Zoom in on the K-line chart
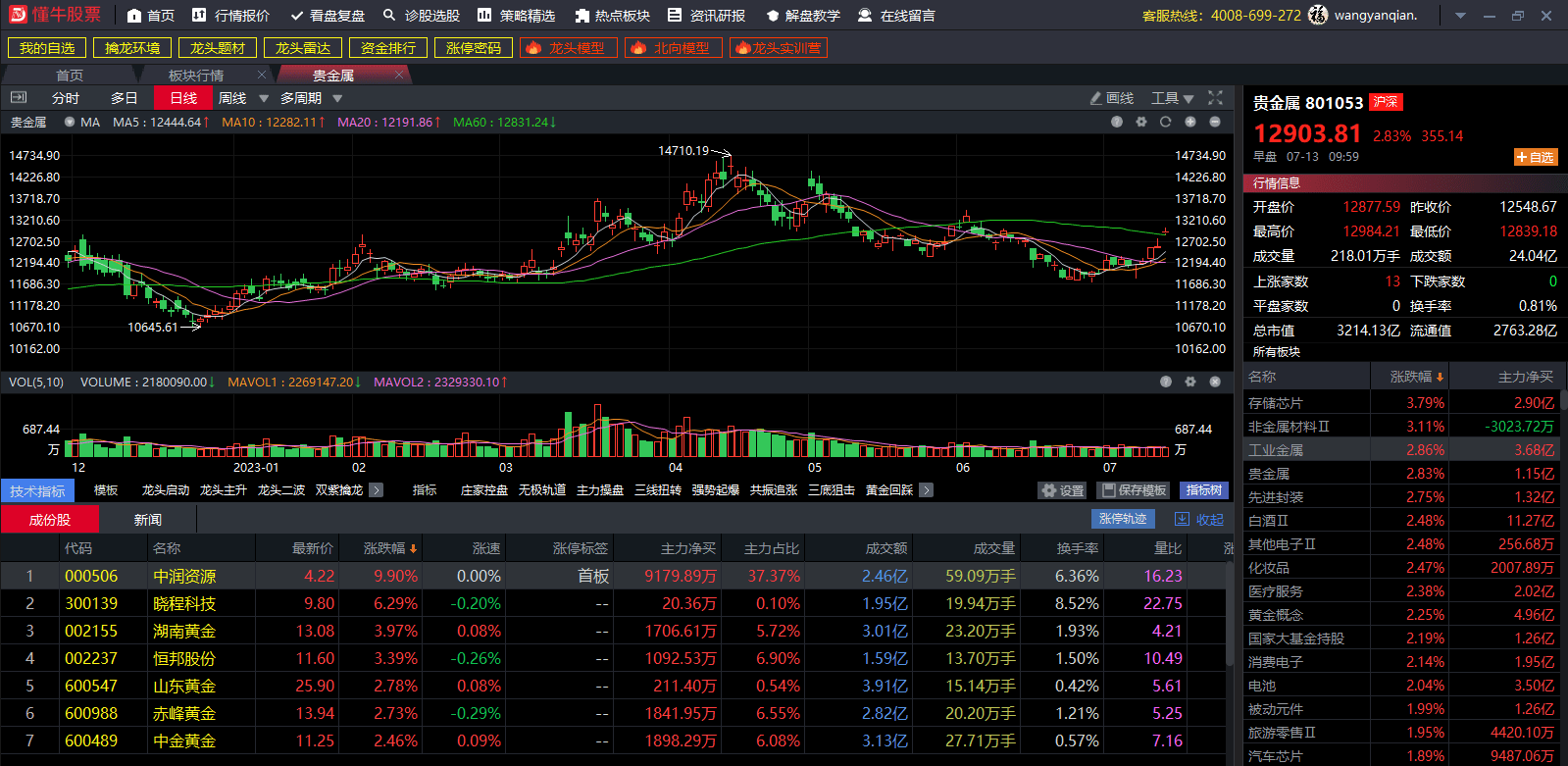1568x766 pixels. [1189, 123]
